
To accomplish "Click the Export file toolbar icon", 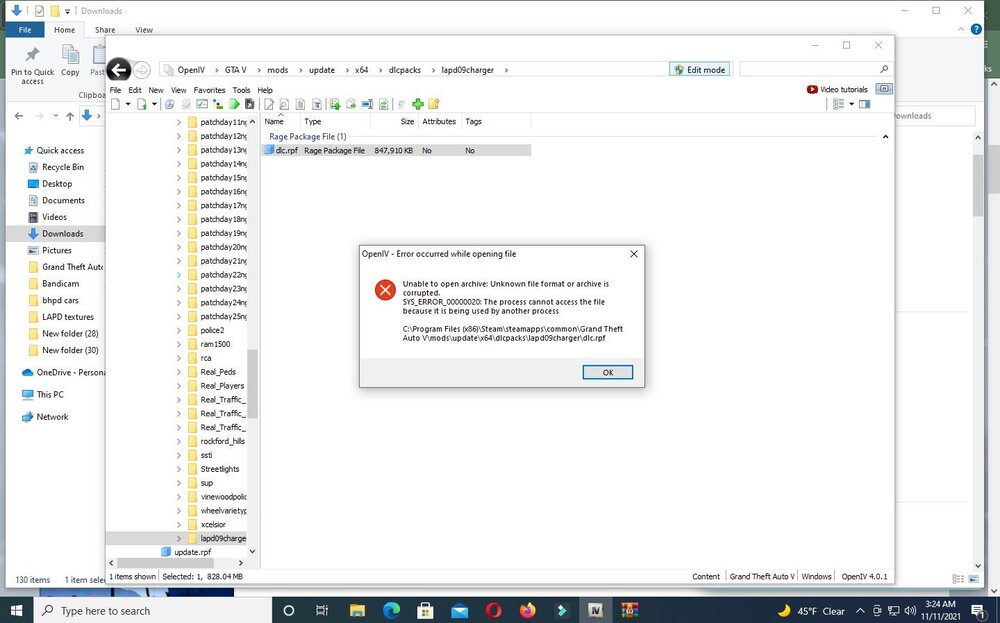I will (351, 104).
